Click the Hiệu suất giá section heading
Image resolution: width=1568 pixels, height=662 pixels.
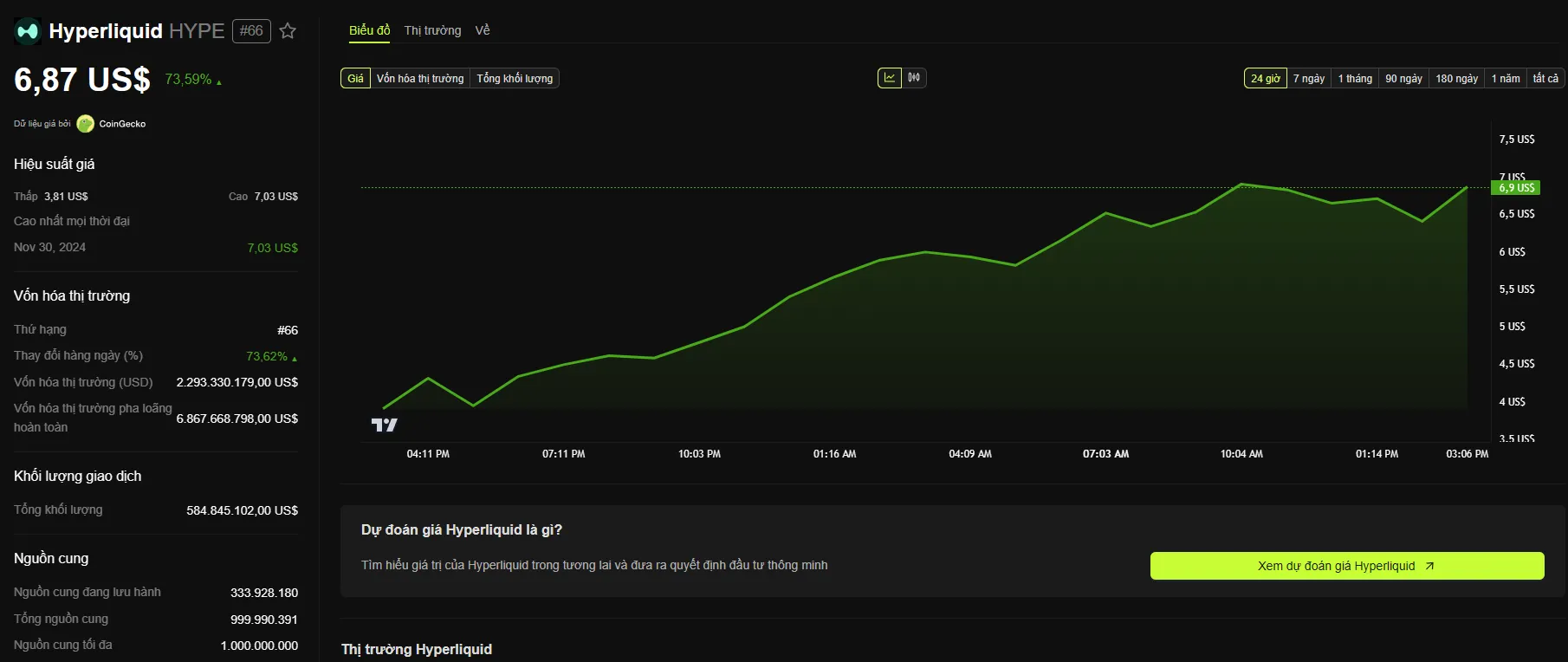click(x=55, y=164)
